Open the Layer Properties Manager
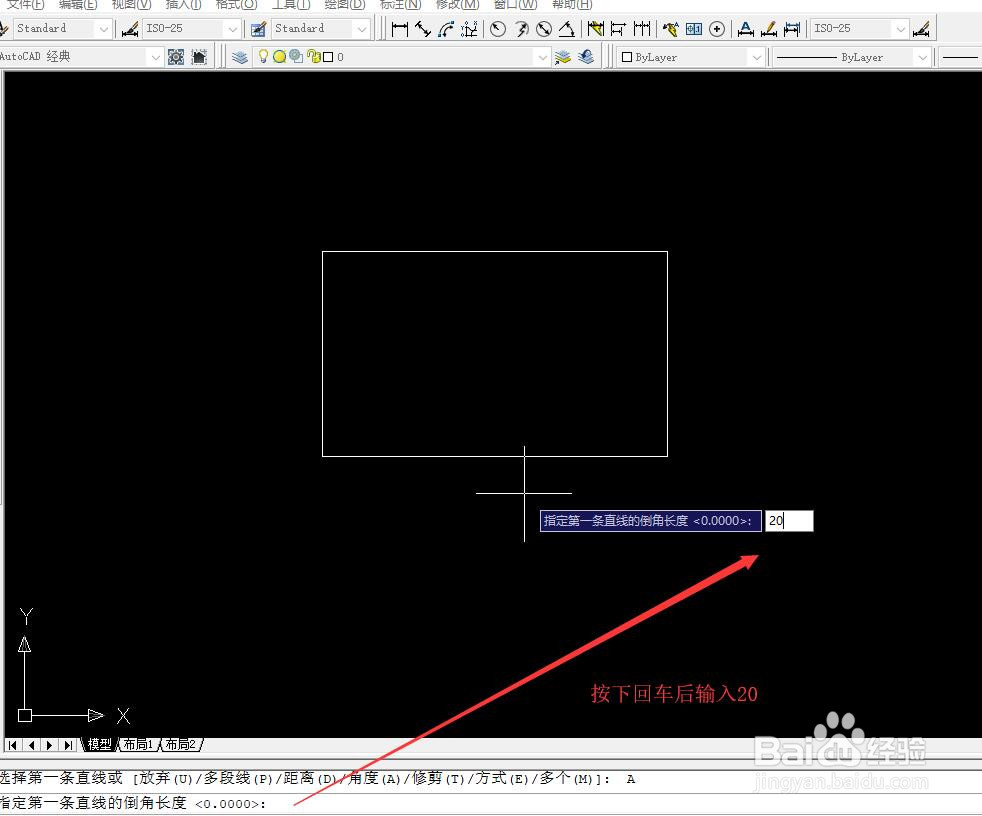This screenshot has width=982, height=816. [239, 57]
